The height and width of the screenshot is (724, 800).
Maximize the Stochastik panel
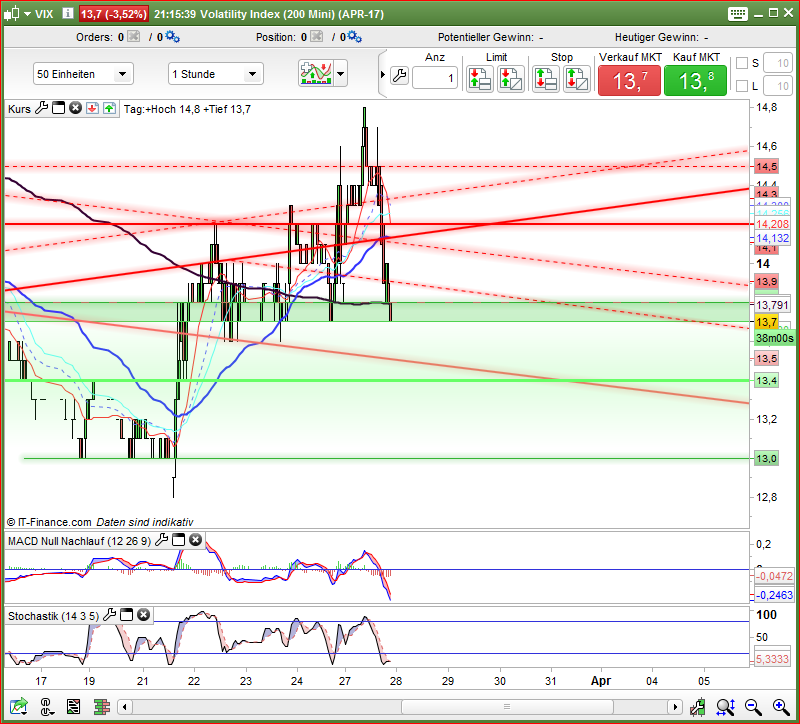126,615
